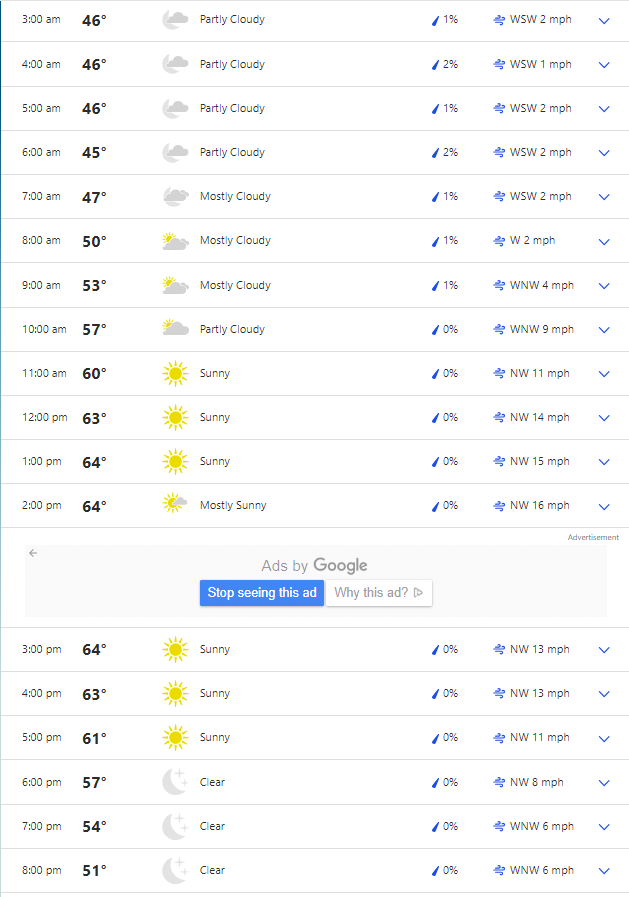This screenshot has height=897, width=629.
Task: Click the clear night moon icon at 6:00 pm
Action: tap(175, 782)
